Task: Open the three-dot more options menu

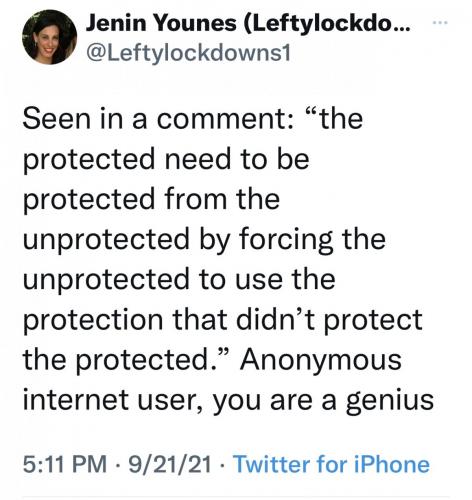Action: (x=440, y=23)
